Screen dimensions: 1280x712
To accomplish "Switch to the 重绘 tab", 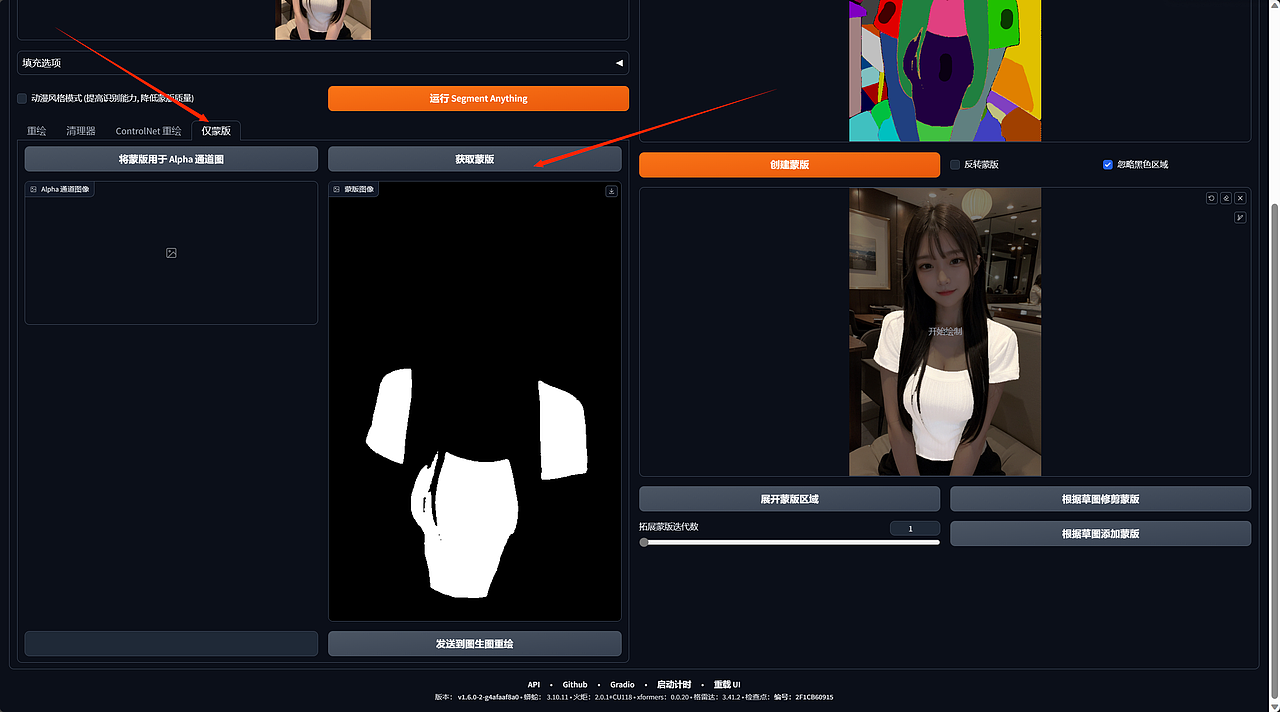I will (x=36, y=131).
